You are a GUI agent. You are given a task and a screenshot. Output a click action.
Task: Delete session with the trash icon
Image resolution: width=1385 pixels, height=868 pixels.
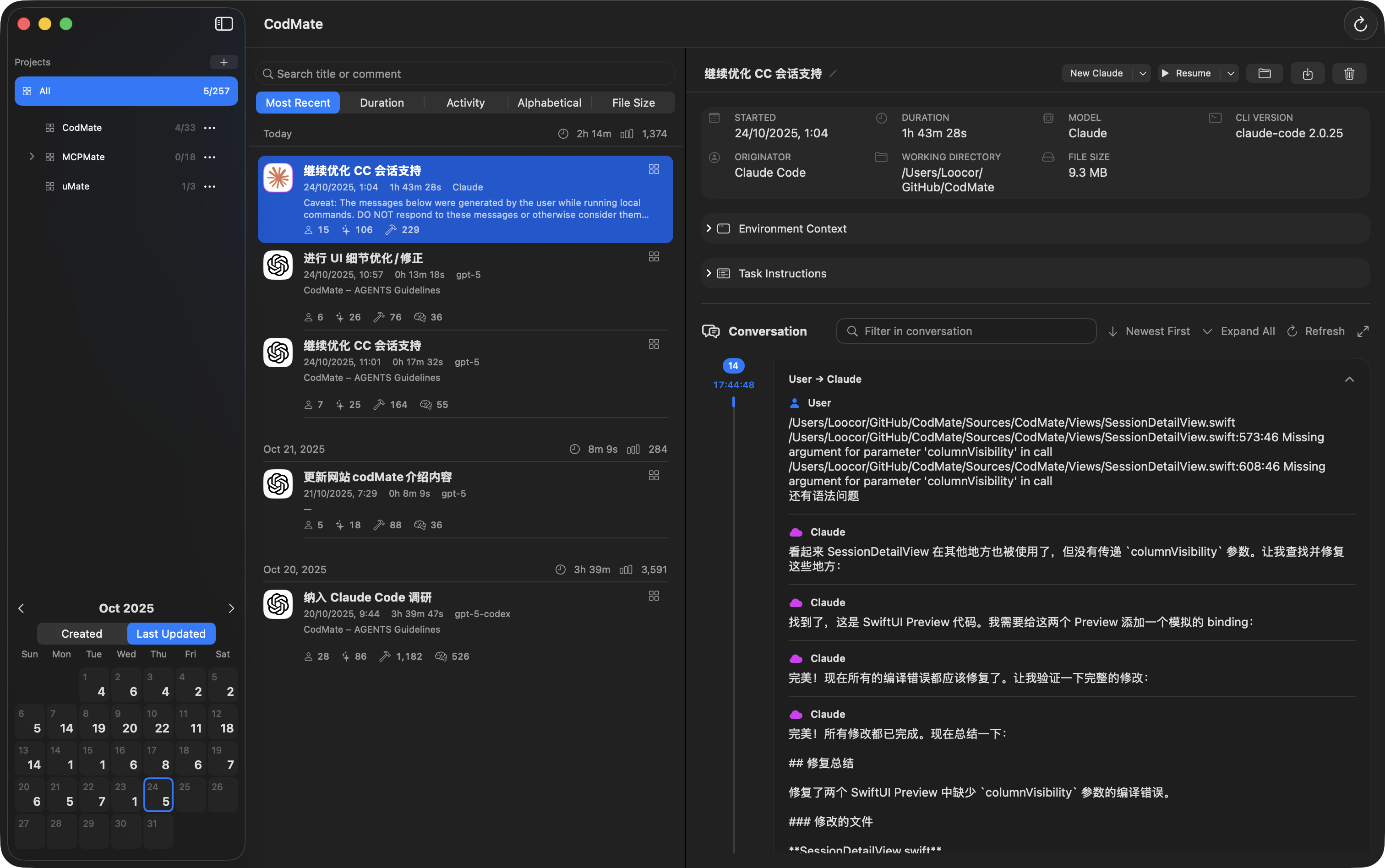tap(1349, 74)
